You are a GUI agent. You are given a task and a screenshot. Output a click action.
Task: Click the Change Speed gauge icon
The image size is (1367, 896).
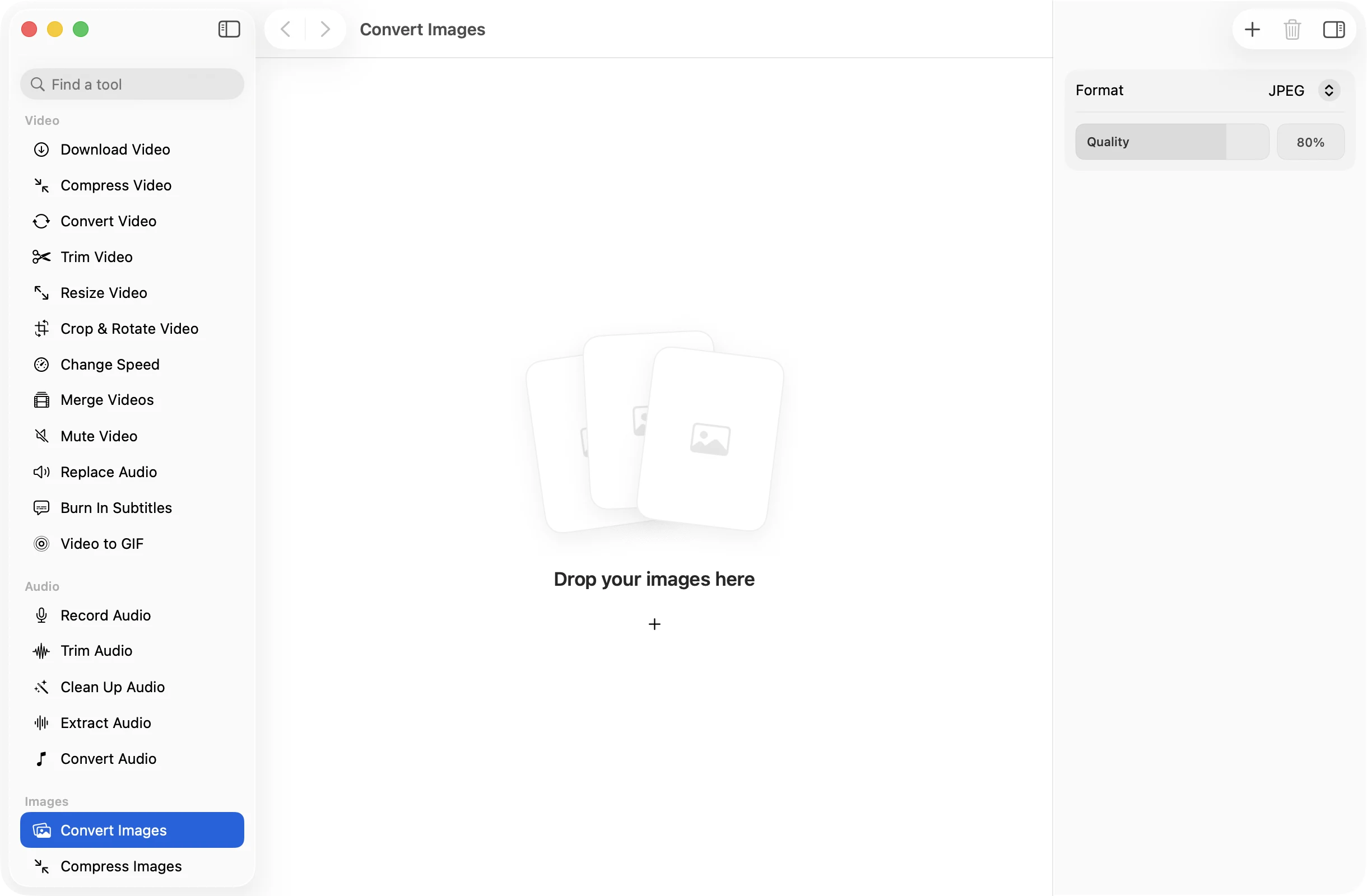(x=41, y=365)
